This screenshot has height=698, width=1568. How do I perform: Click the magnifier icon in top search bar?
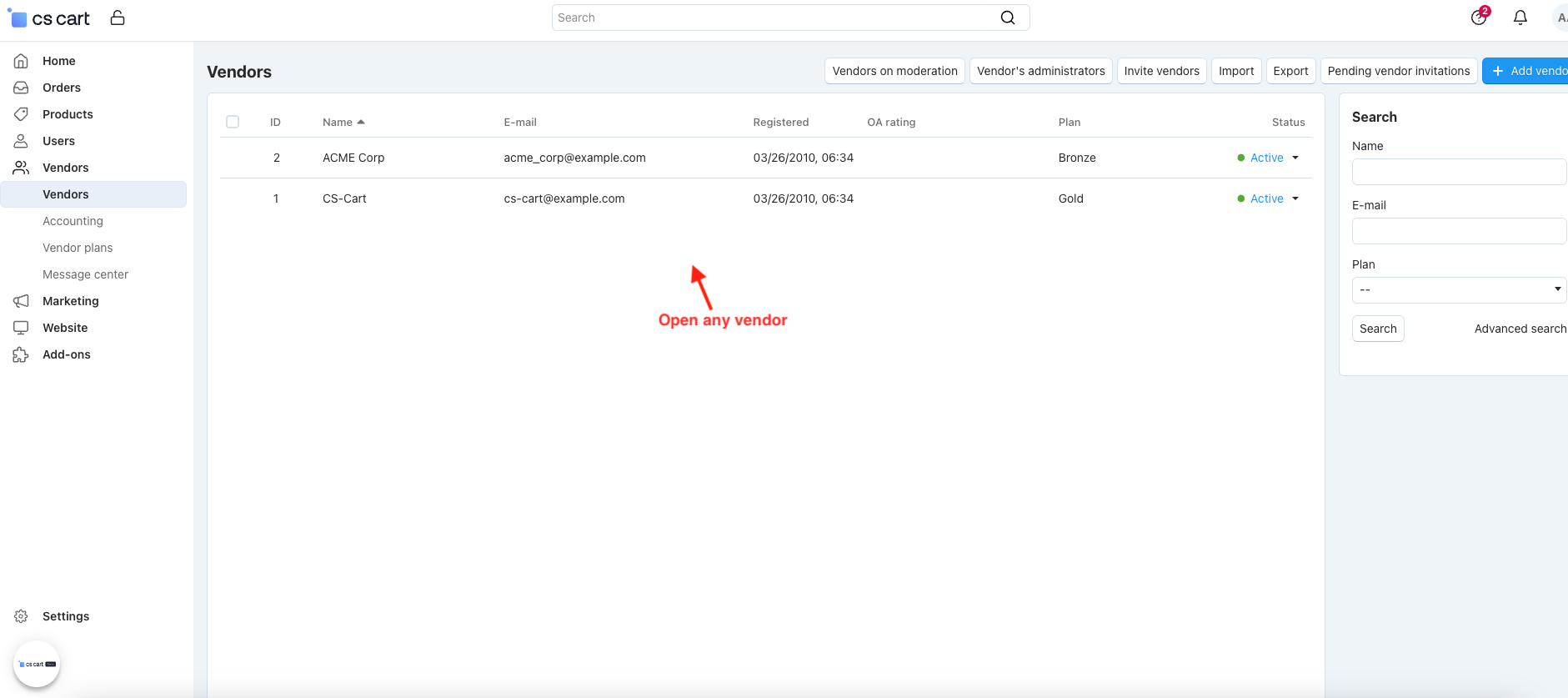click(1008, 18)
